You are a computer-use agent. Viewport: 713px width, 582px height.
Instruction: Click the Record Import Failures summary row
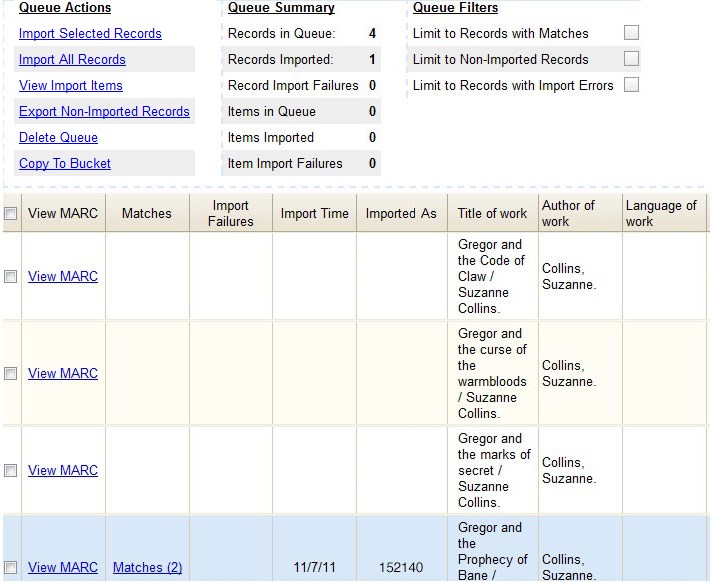[301, 85]
